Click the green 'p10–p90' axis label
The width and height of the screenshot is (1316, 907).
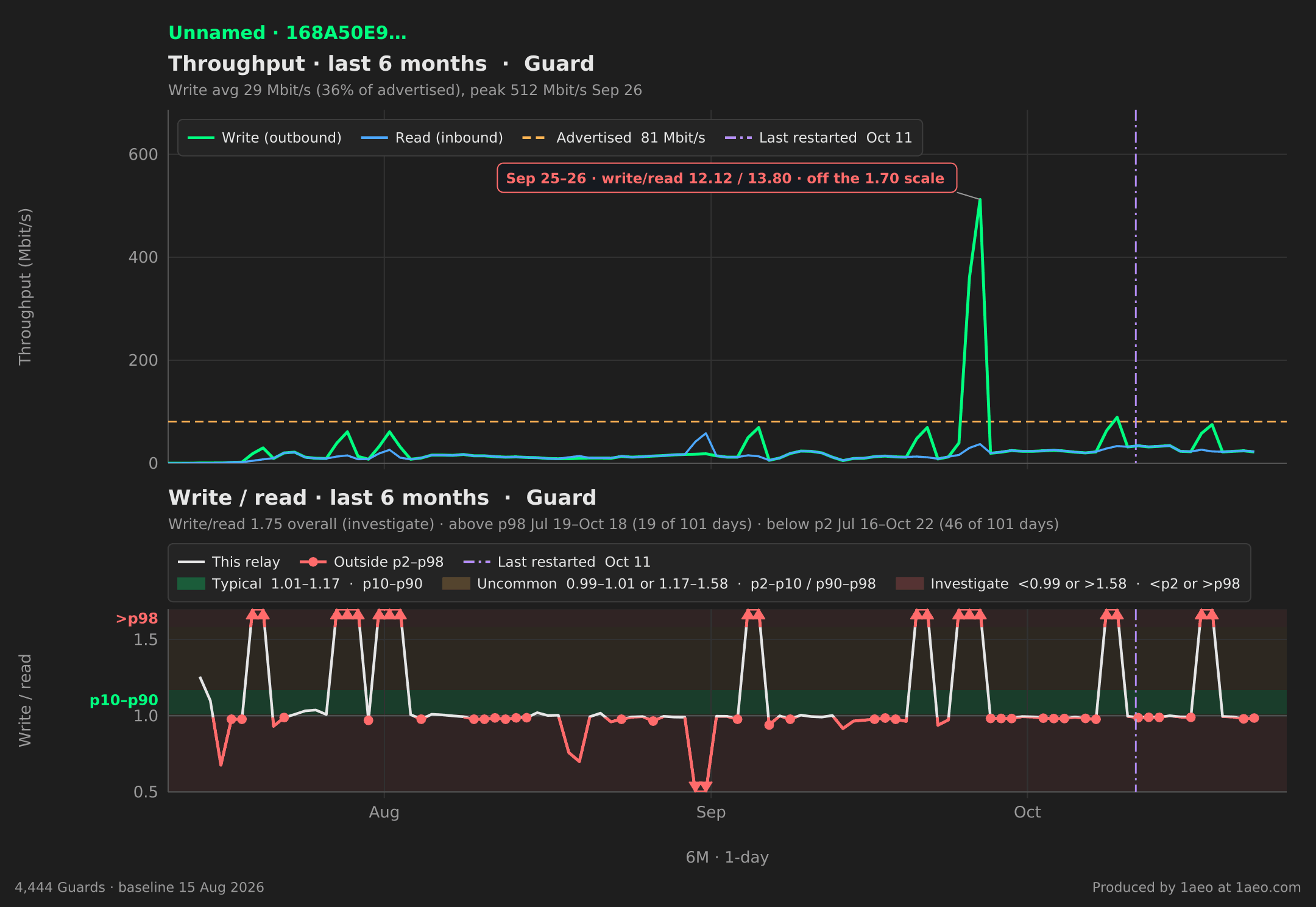[x=124, y=700]
